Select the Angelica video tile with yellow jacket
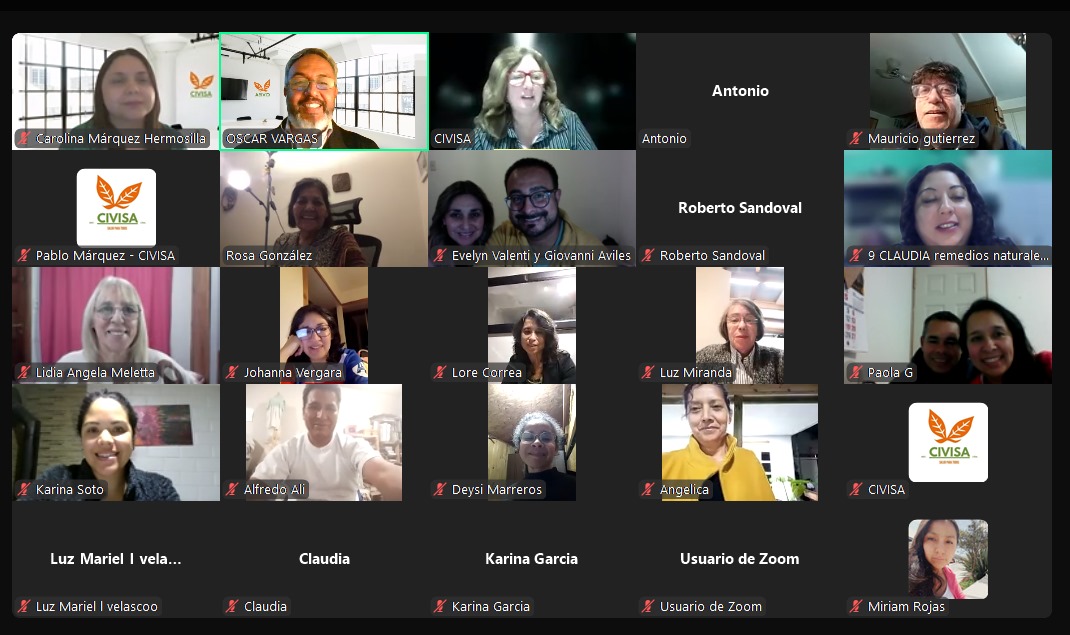Image resolution: width=1070 pixels, height=635 pixels. pyautogui.click(x=740, y=443)
